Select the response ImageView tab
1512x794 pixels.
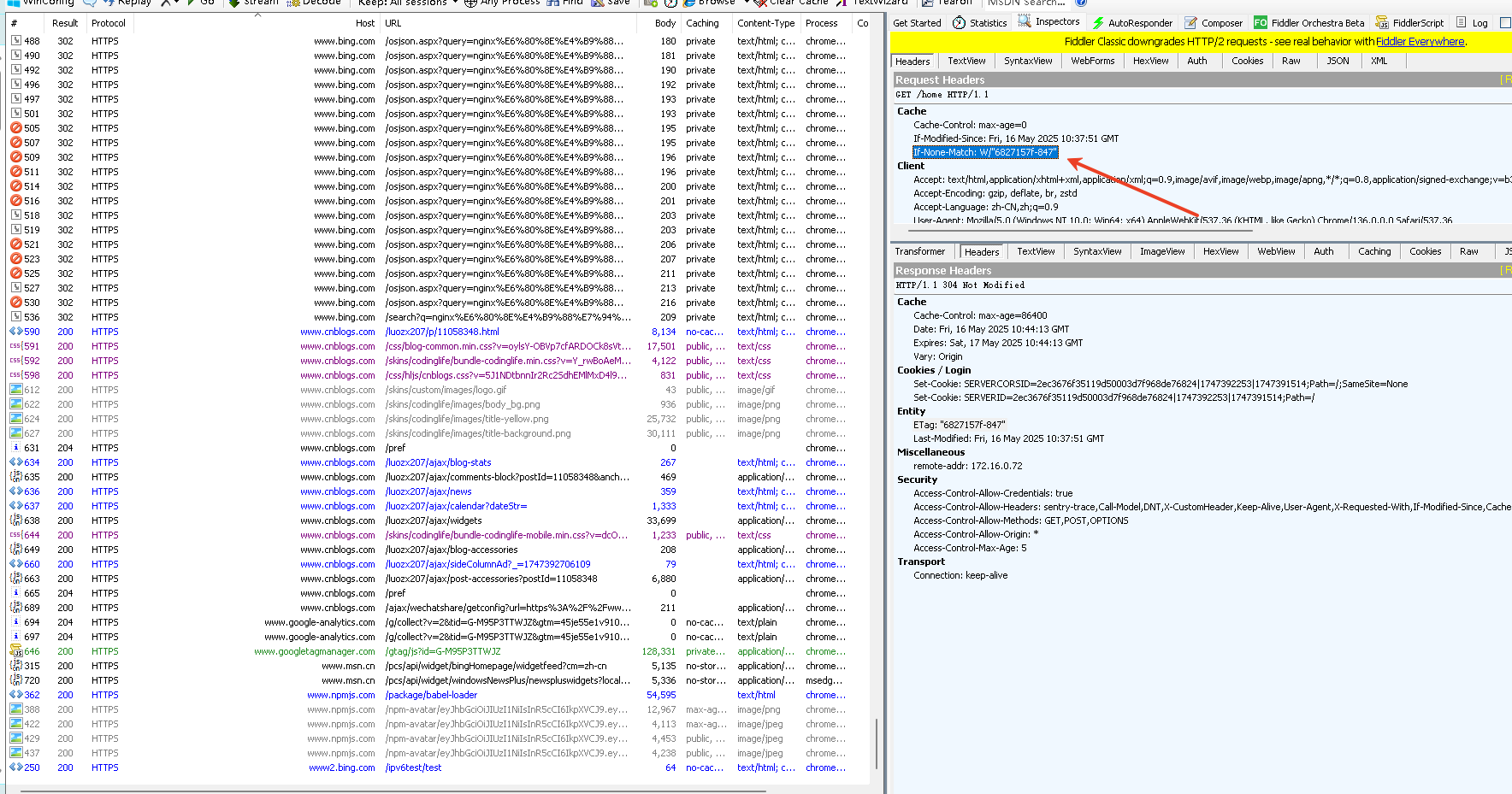click(1162, 251)
